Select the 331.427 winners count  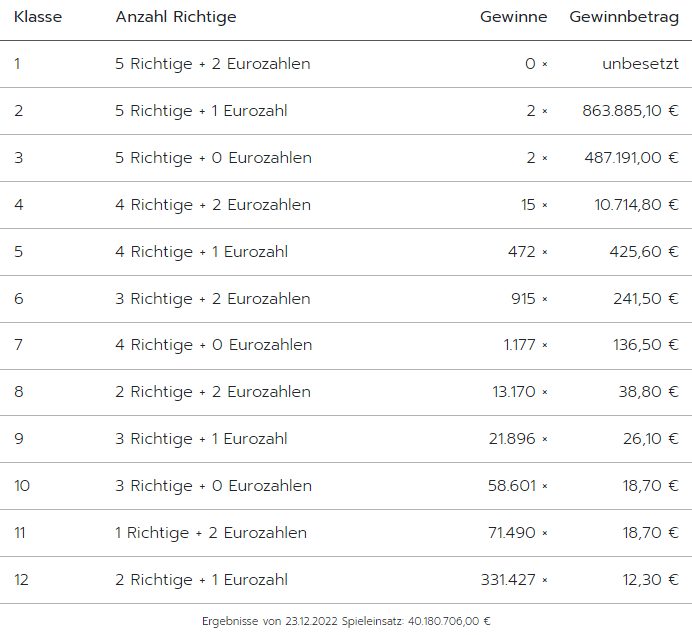[508, 580]
